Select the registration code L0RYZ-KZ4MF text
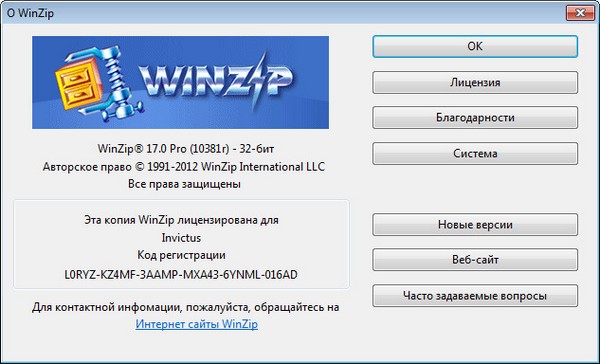The height and width of the screenshot is (364, 600). pos(181,275)
